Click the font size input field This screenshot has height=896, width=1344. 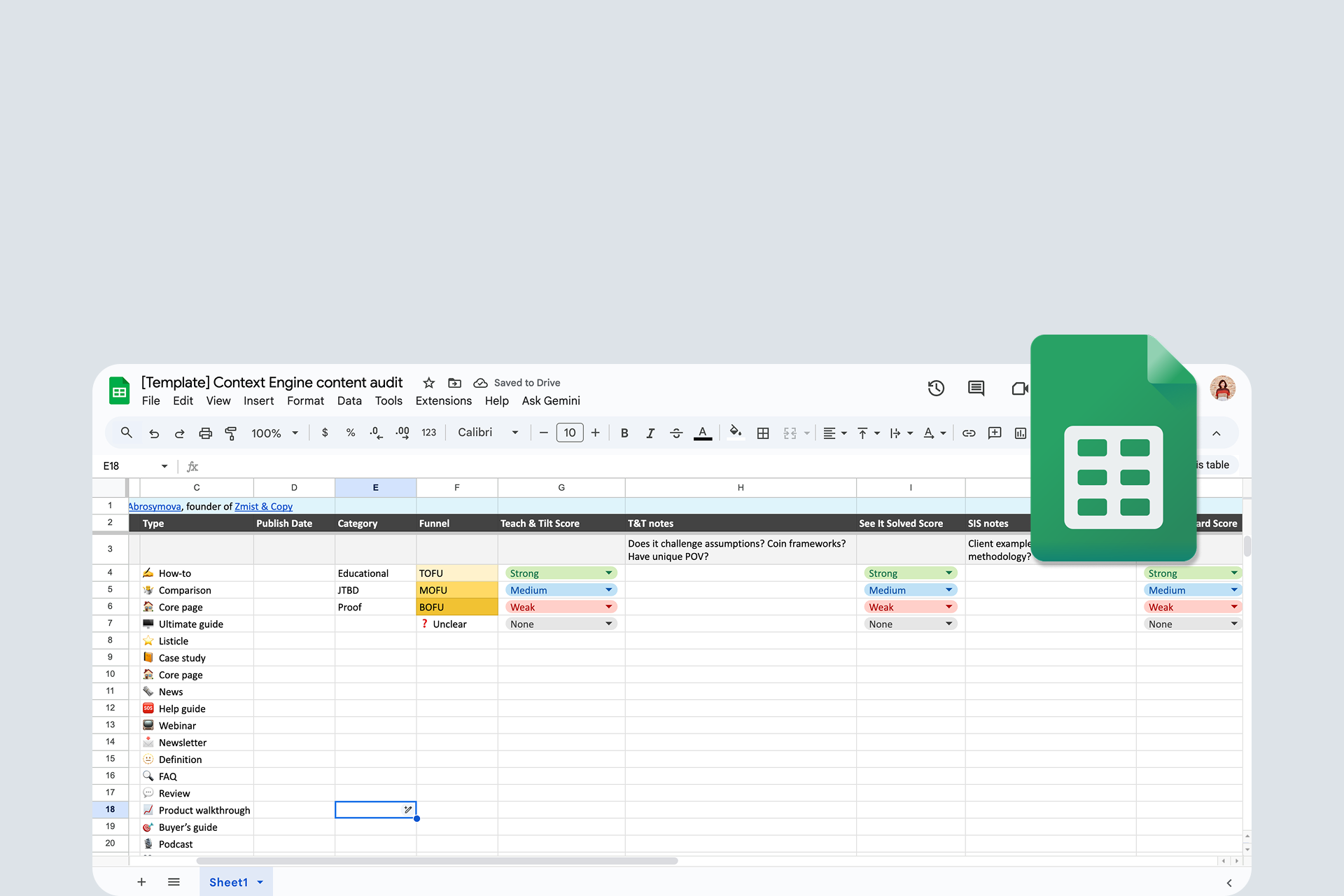click(569, 433)
